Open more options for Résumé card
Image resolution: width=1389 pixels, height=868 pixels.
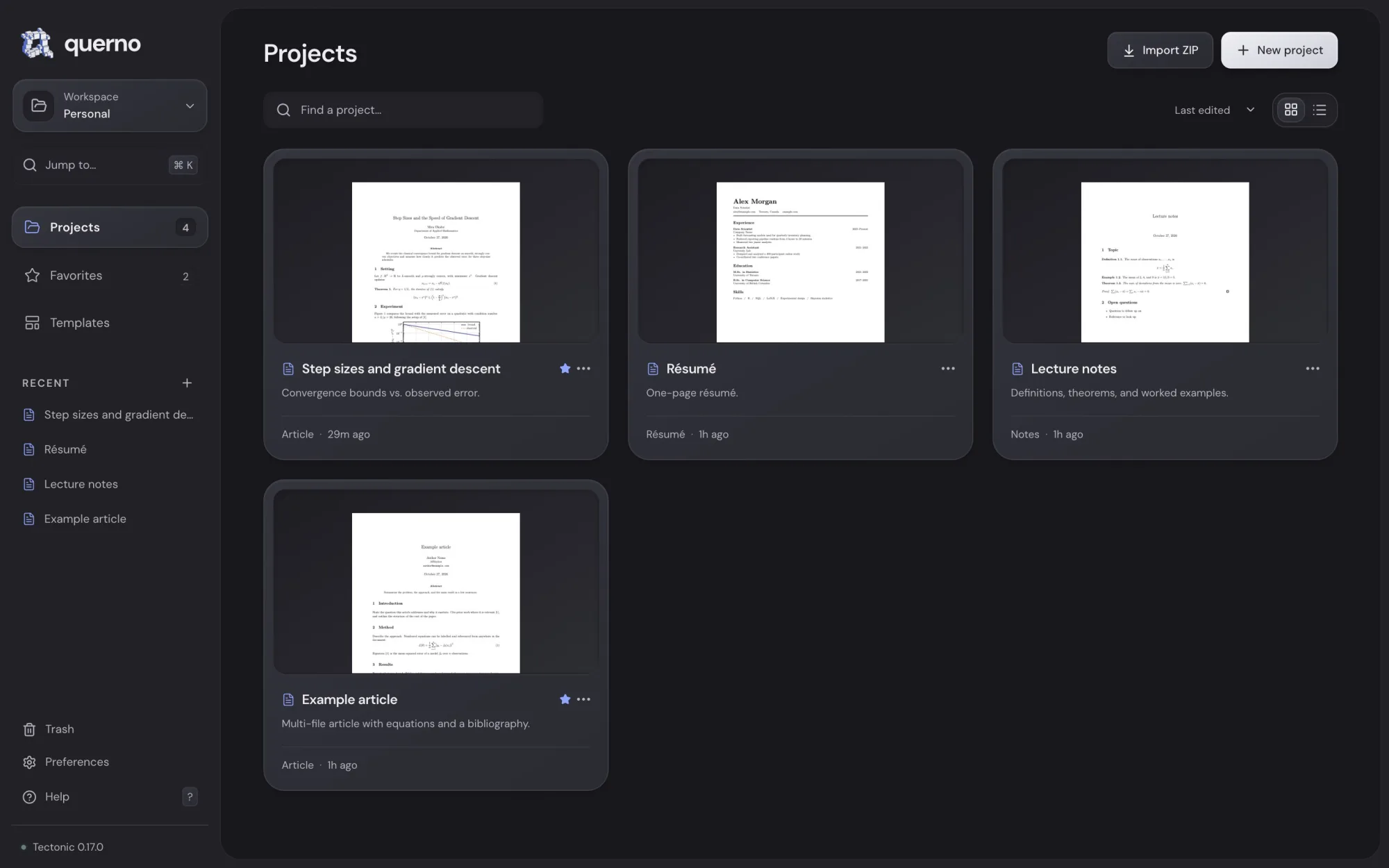click(948, 369)
